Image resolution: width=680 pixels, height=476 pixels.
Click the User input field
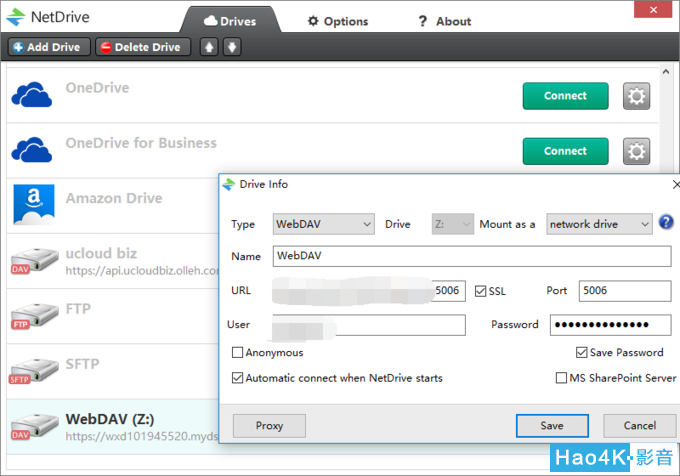[x=369, y=325]
